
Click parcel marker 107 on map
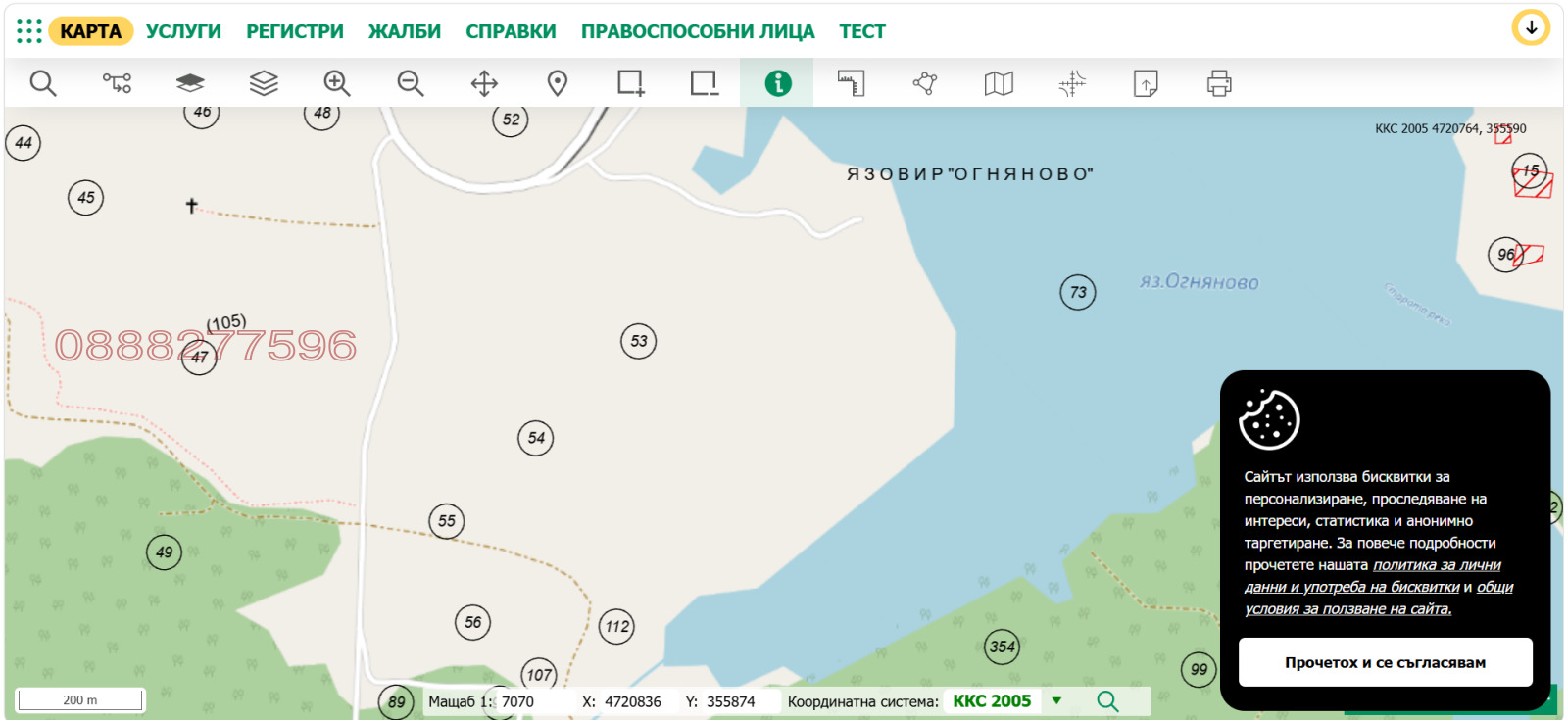coord(539,675)
